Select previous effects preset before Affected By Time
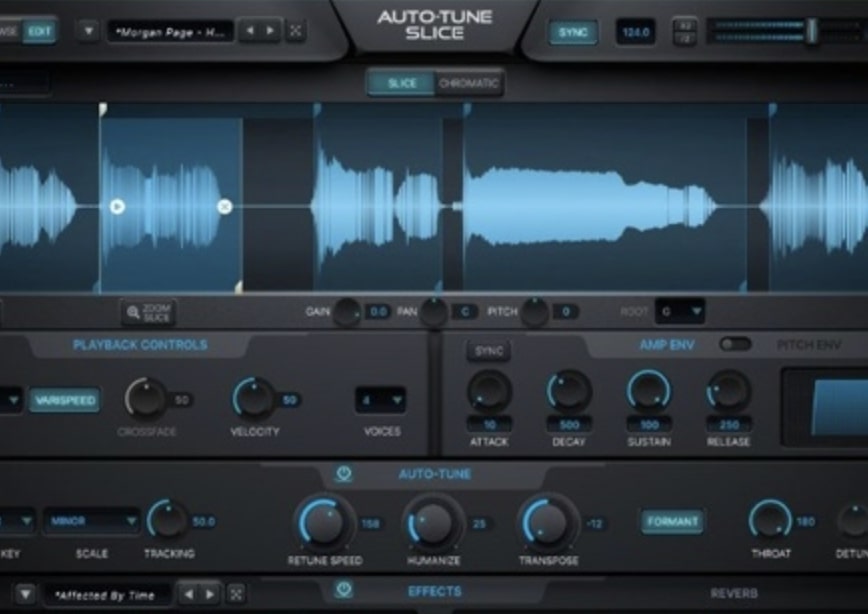The height and width of the screenshot is (614, 868). (x=189, y=595)
